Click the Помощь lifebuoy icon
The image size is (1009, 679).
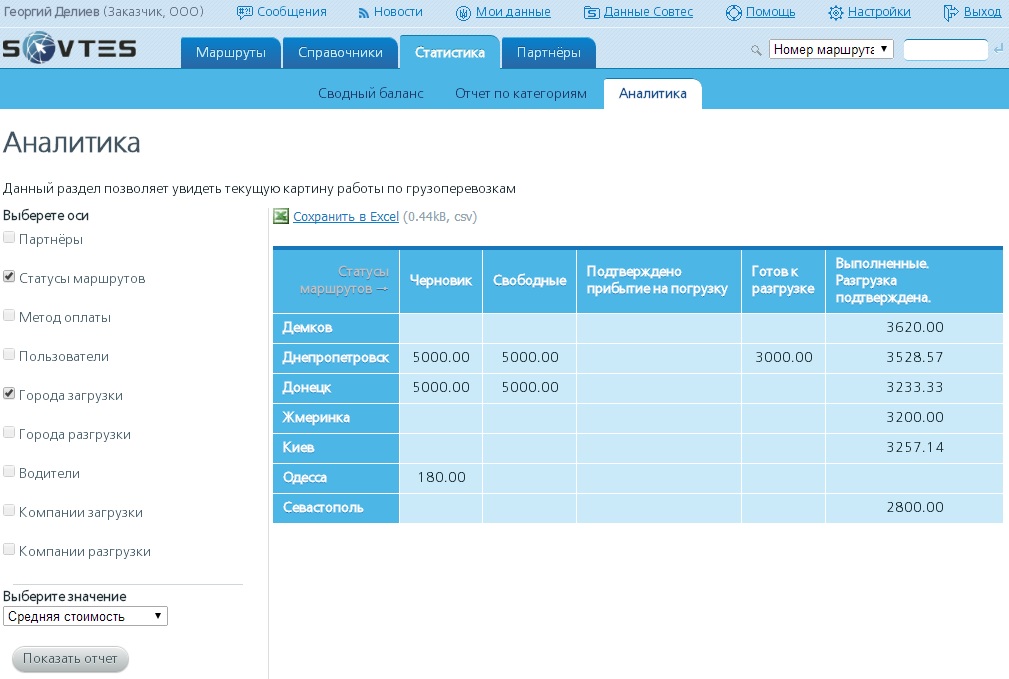[x=734, y=13]
